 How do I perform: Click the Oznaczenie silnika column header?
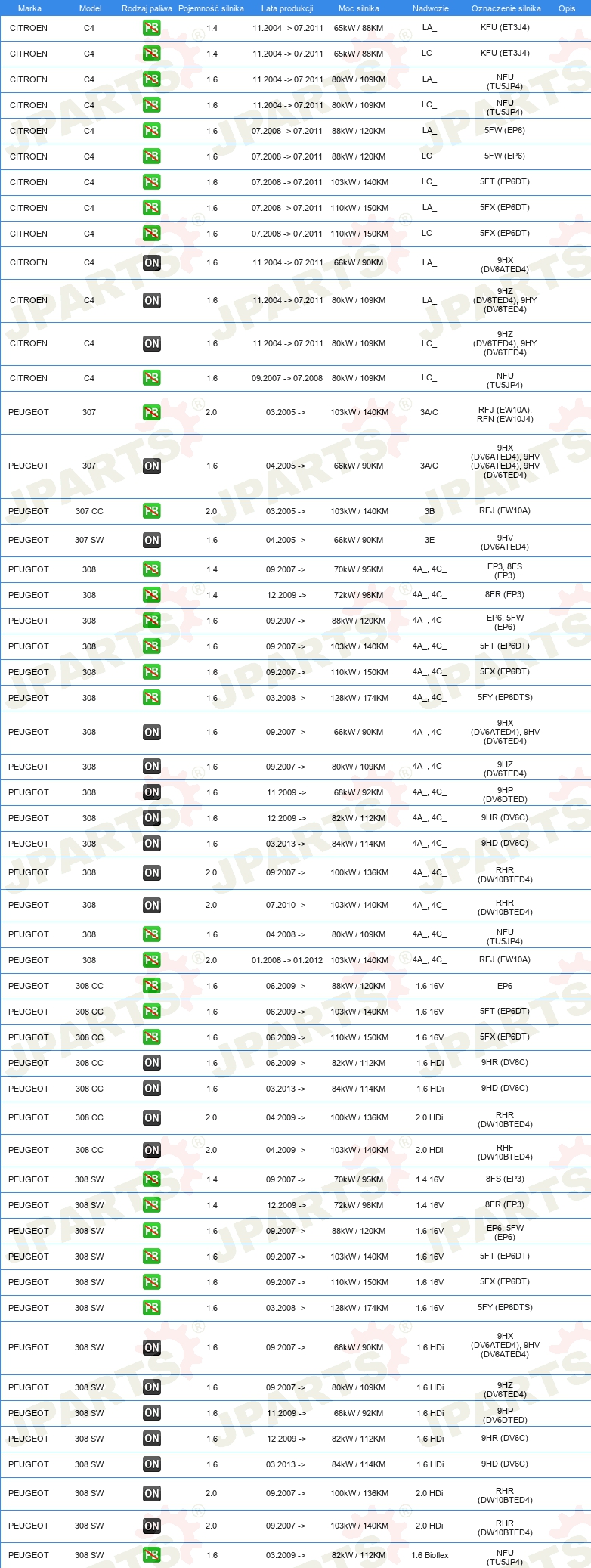click(x=506, y=8)
